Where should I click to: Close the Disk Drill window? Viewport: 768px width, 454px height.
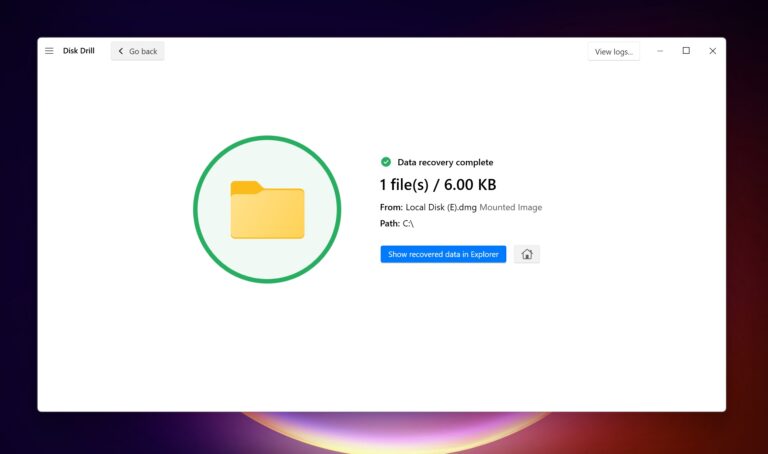point(712,51)
